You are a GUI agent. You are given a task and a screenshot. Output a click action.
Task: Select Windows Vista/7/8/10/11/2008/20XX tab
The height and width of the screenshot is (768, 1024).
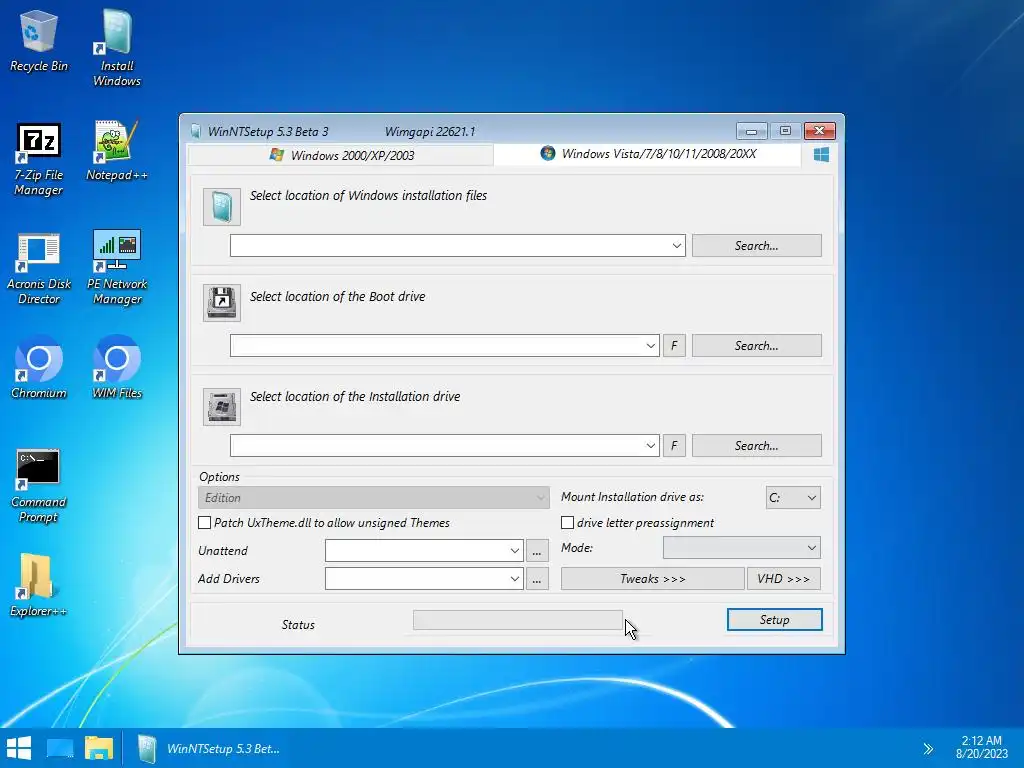pyautogui.click(x=648, y=154)
